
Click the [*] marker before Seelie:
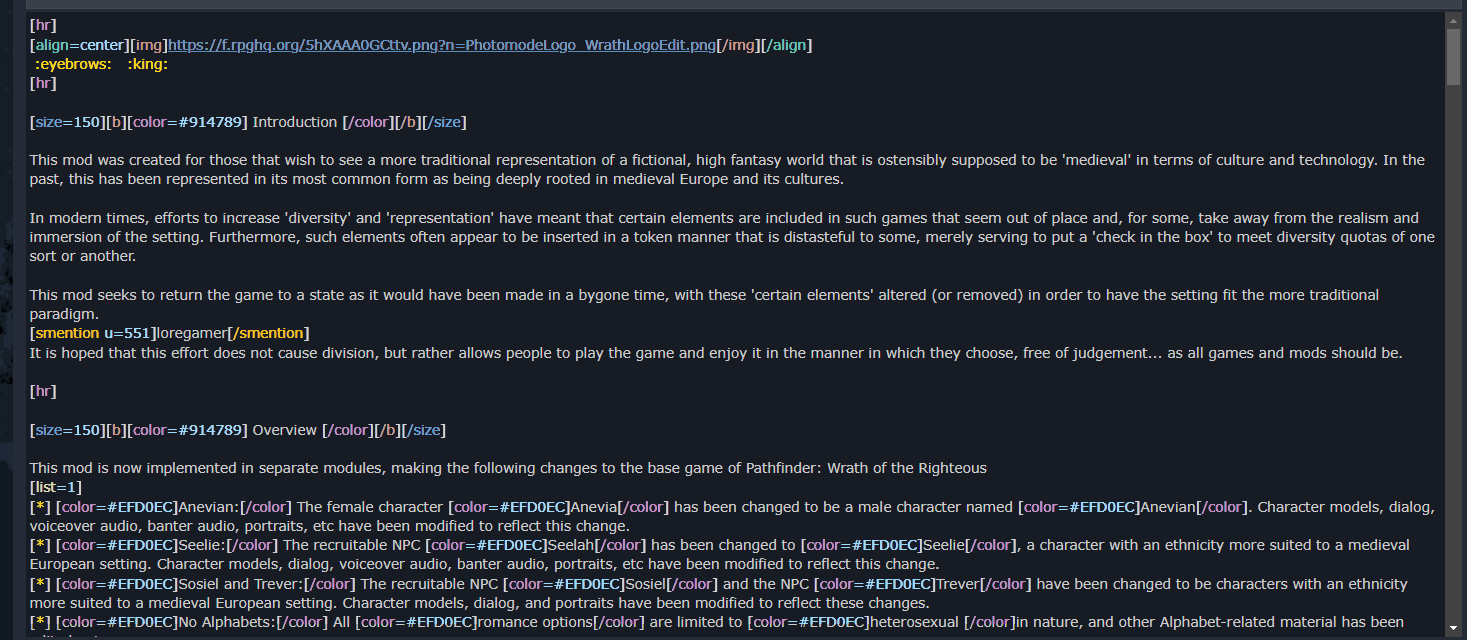pos(40,545)
